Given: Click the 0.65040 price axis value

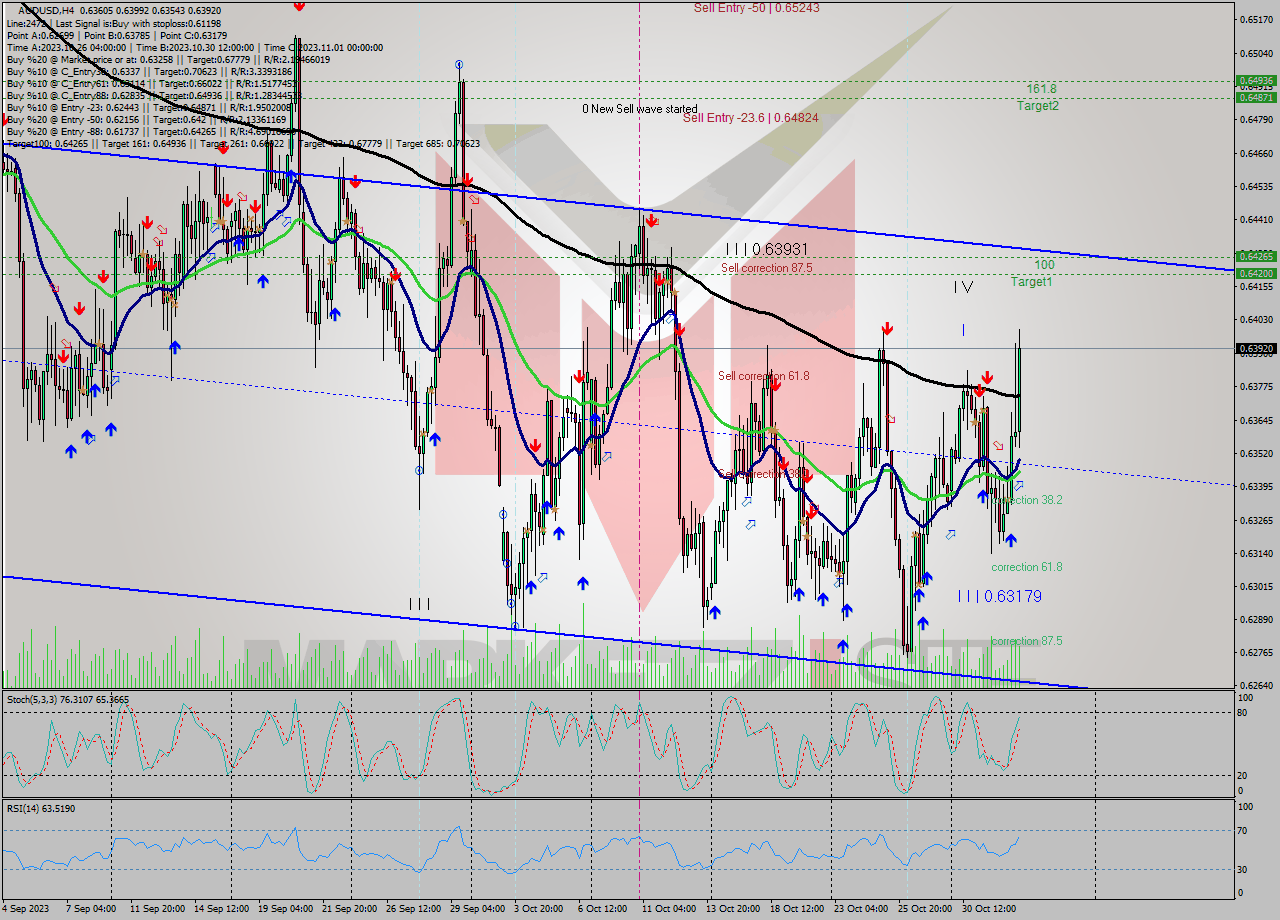Looking at the screenshot, I should pos(1256,53).
